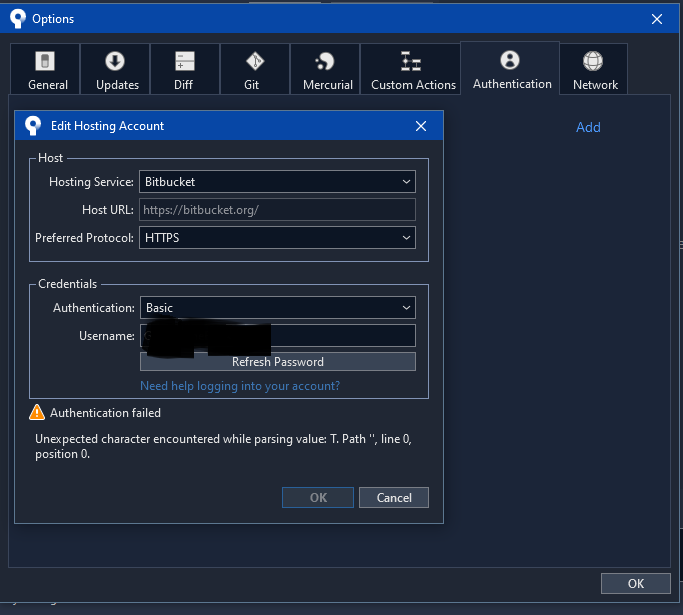Image resolution: width=683 pixels, height=615 pixels.
Task: Click the Host URL field
Action: (277, 210)
